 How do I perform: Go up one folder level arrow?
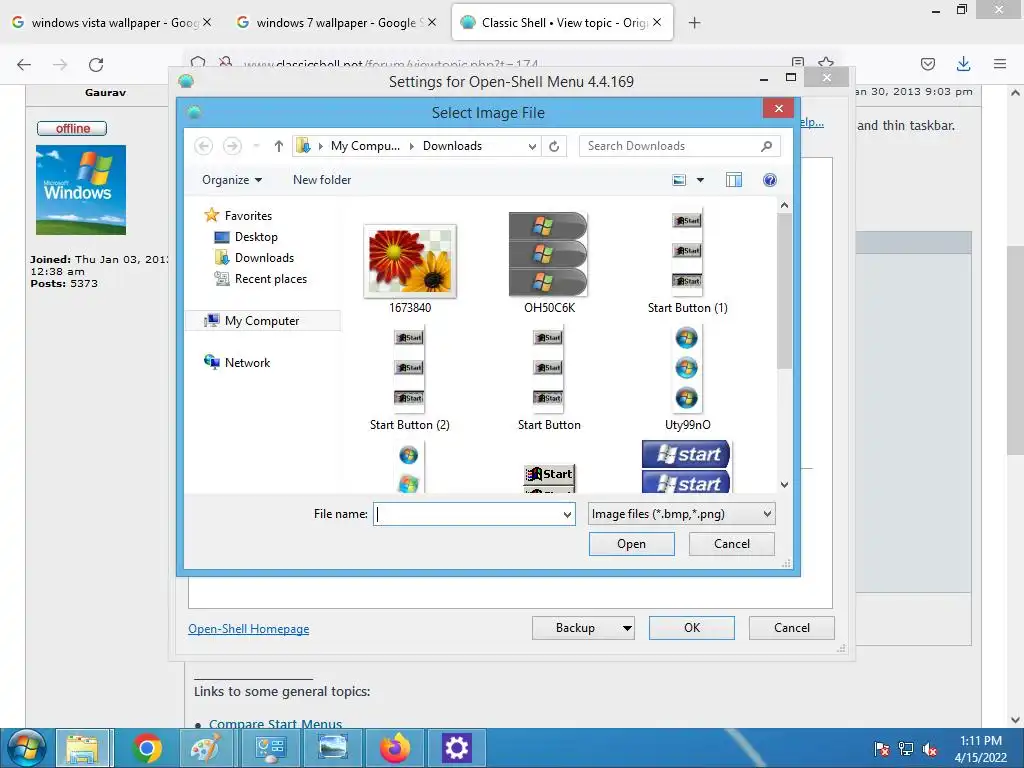[x=279, y=146]
